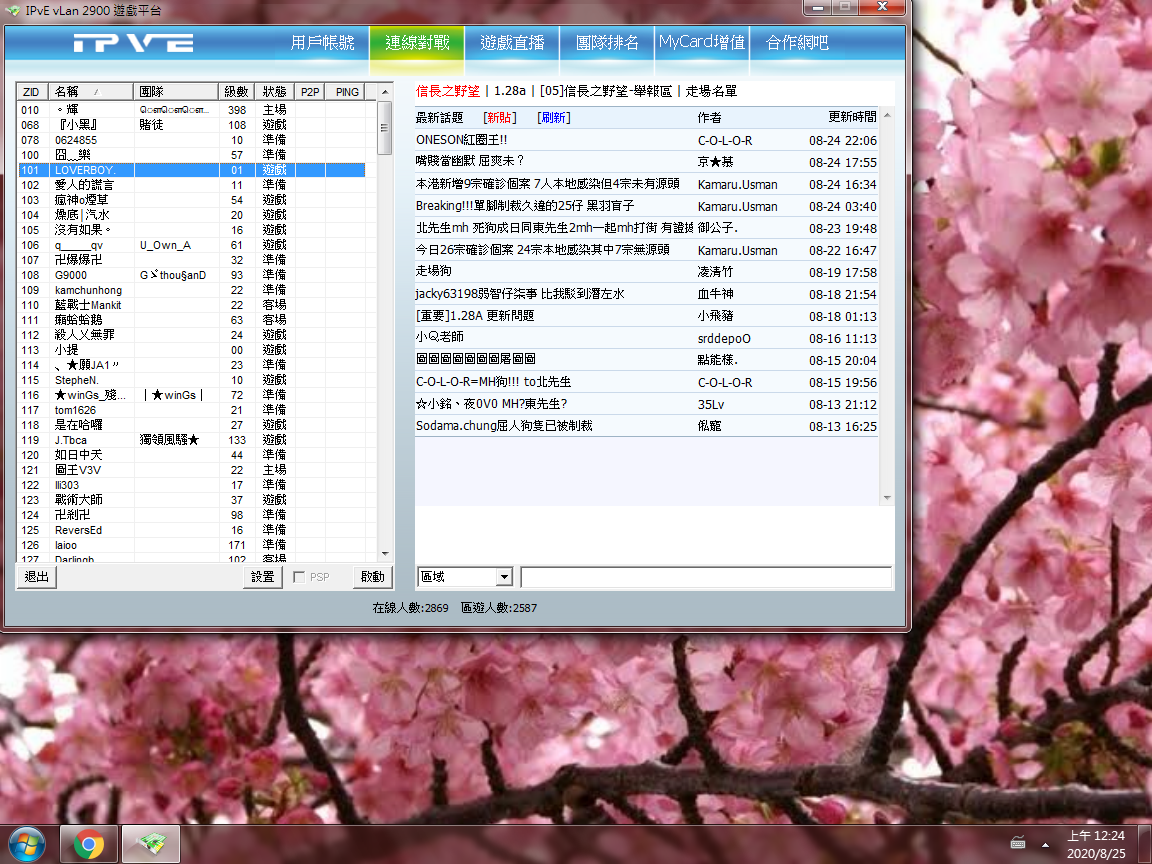Go to the 團隊排名 tab
Image resolution: width=1152 pixels, height=864 pixels.
pyautogui.click(x=607, y=43)
